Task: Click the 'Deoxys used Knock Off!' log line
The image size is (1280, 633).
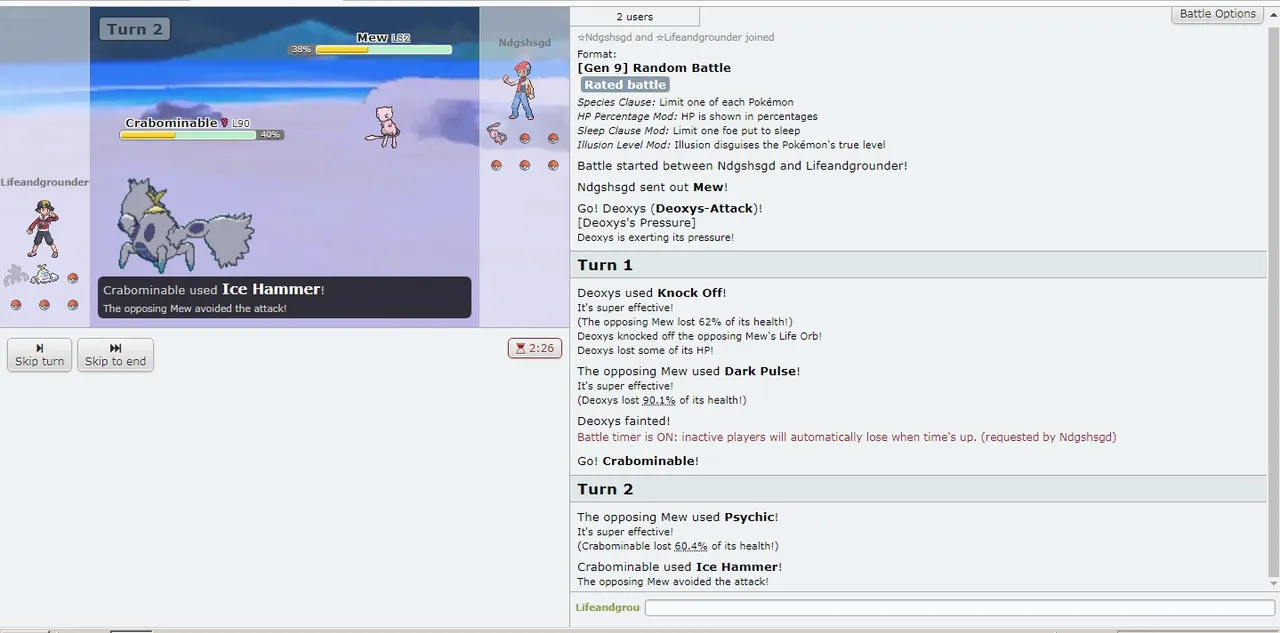Action: (652, 293)
